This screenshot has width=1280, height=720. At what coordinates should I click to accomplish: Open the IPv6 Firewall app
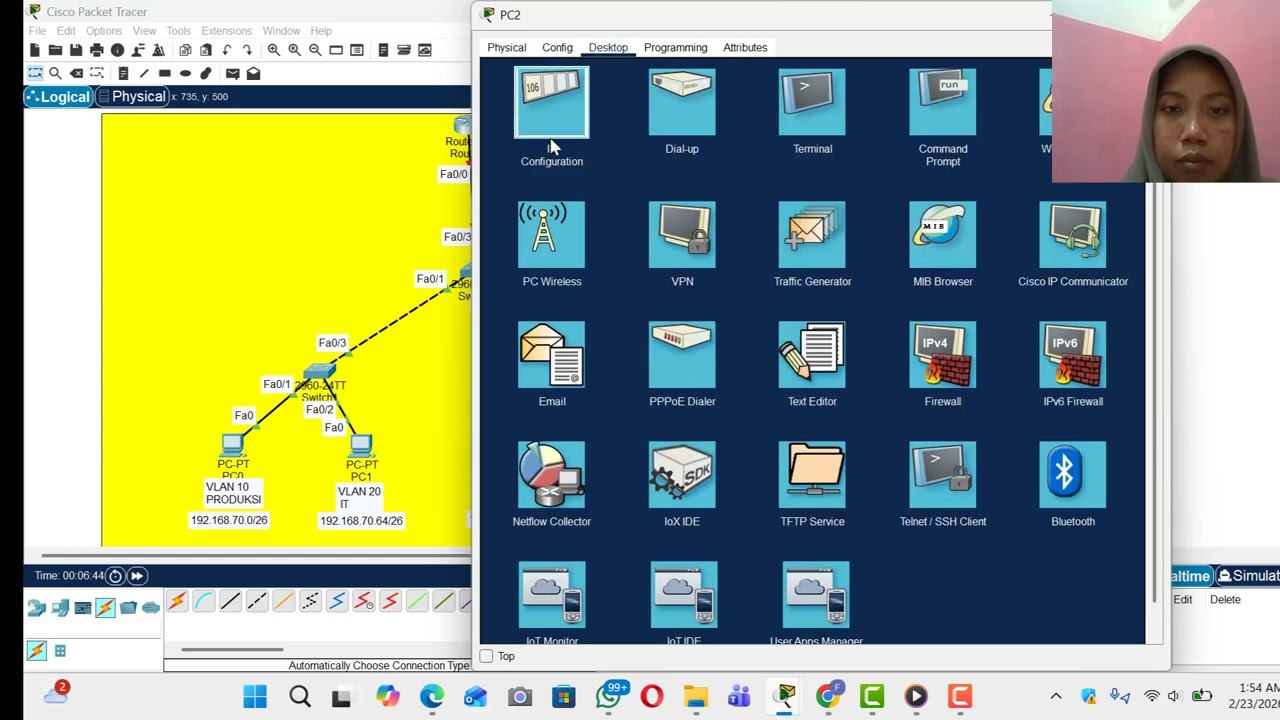tap(1073, 355)
